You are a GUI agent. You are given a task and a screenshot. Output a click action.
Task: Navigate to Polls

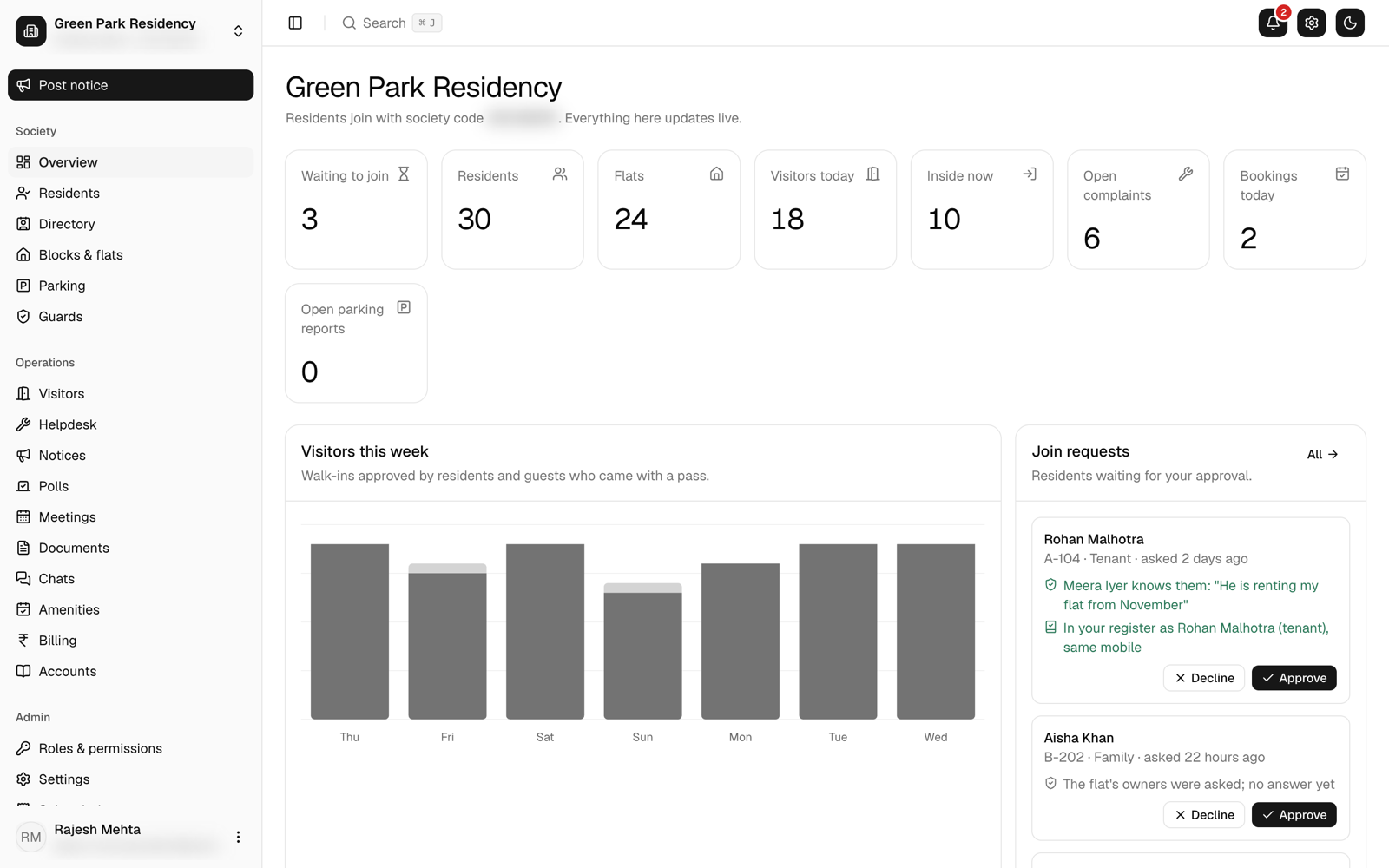click(130, 486)
